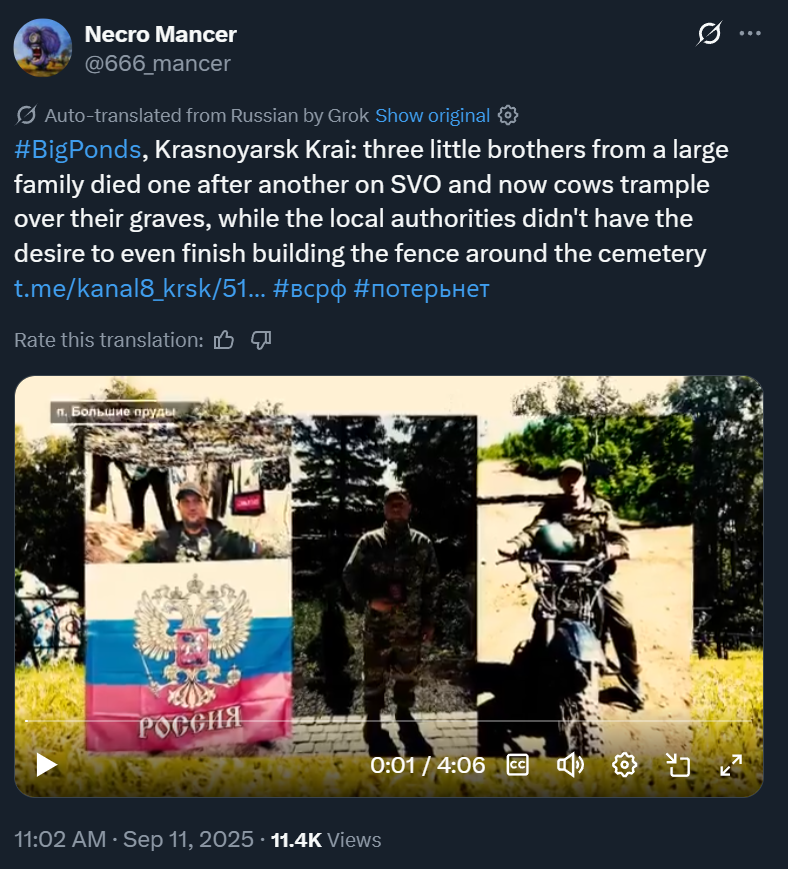Open Necro Mancer's profile avatar
Screen dimensions: 788x869
pos(43,48)
